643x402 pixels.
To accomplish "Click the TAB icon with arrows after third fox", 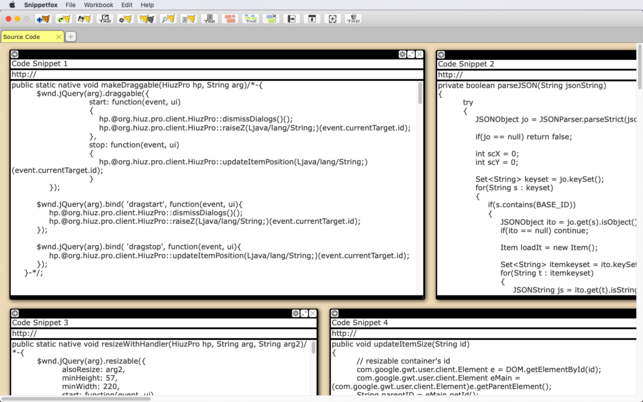I will (105, 19).
